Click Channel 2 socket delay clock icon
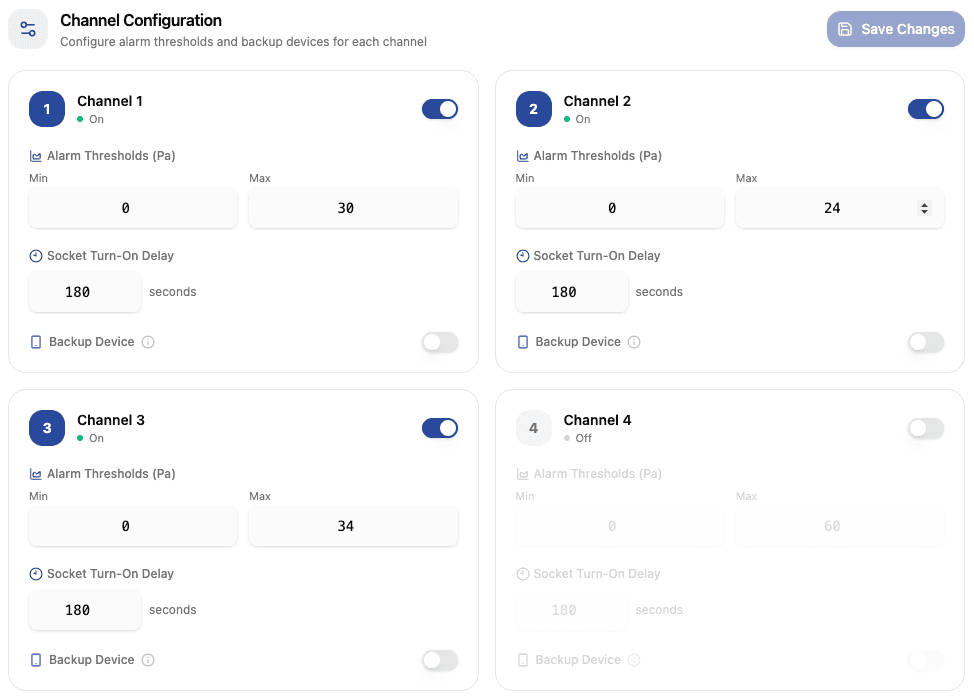This screenshot has height=700, width=974. pyautogui.click(x=523, y=256)
